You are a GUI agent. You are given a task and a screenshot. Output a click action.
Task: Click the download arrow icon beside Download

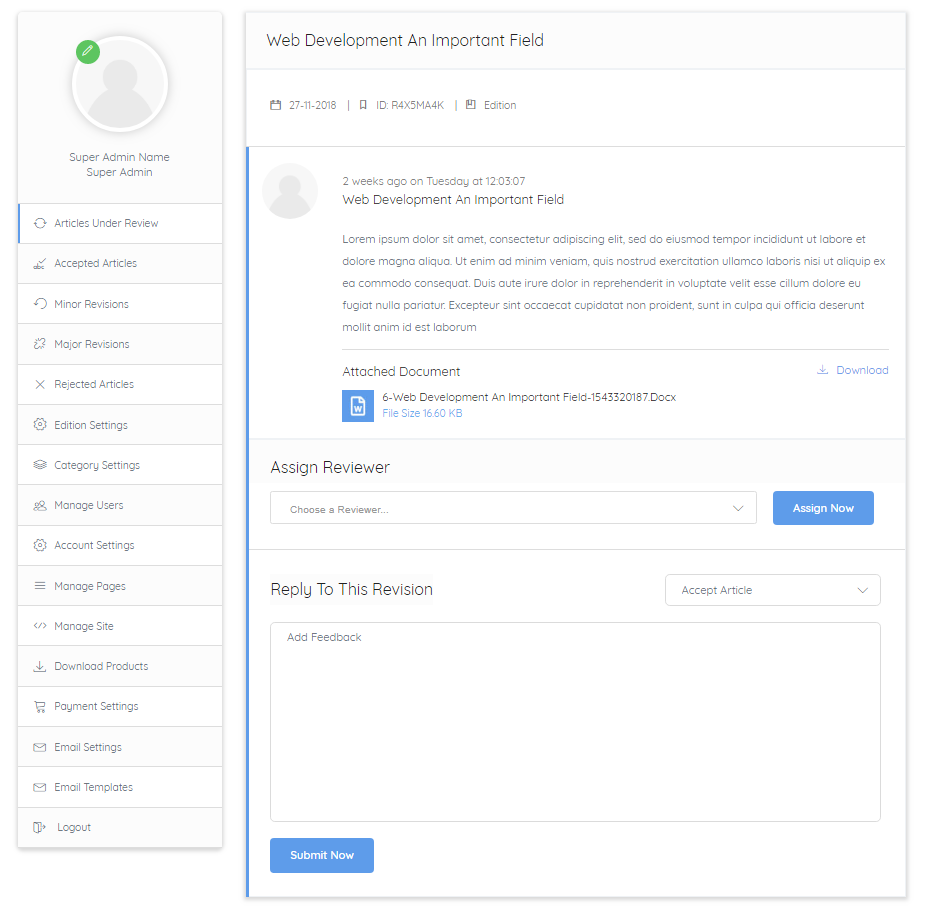coord(822,370)
